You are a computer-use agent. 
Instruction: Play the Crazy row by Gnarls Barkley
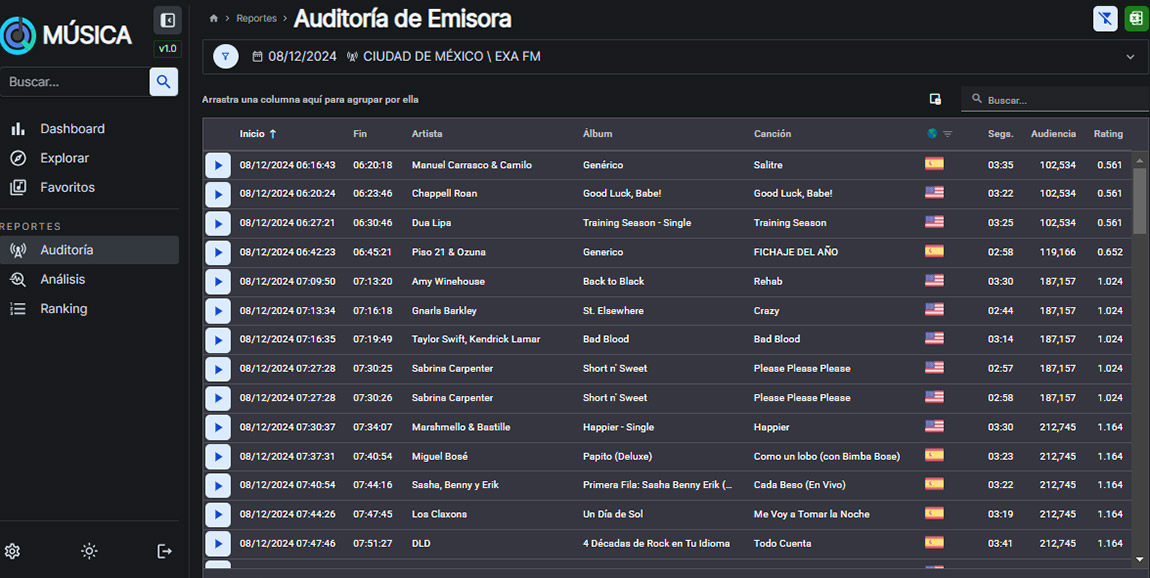tap(218, 311)
